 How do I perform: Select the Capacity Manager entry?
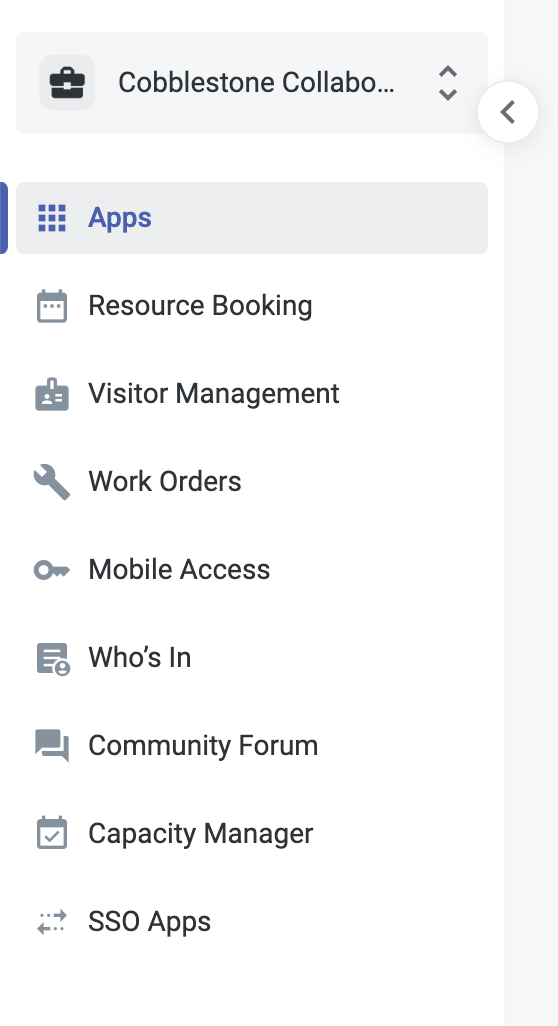point(252,834)
